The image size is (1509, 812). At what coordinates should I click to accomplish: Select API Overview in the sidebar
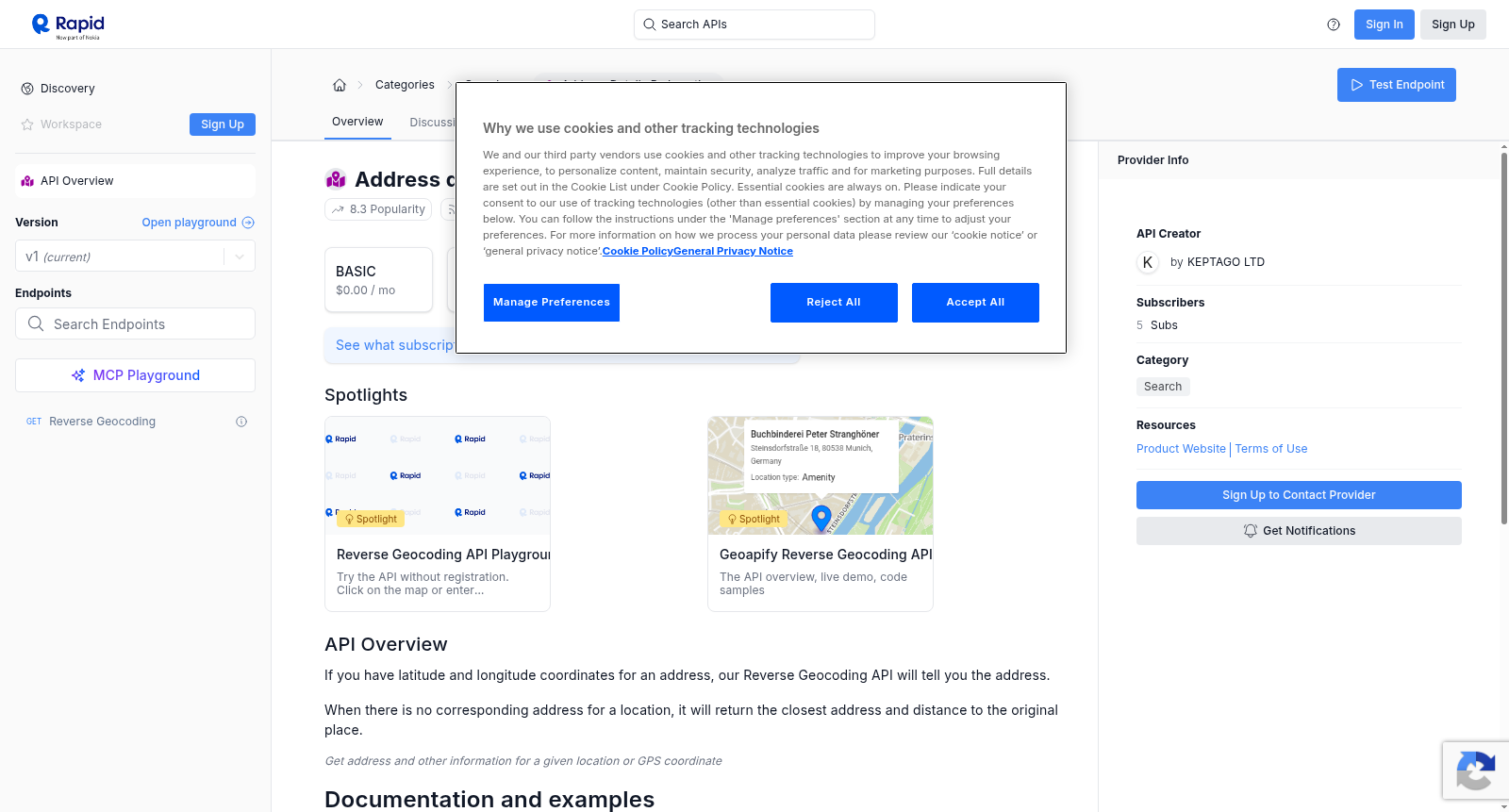(135, 181)
